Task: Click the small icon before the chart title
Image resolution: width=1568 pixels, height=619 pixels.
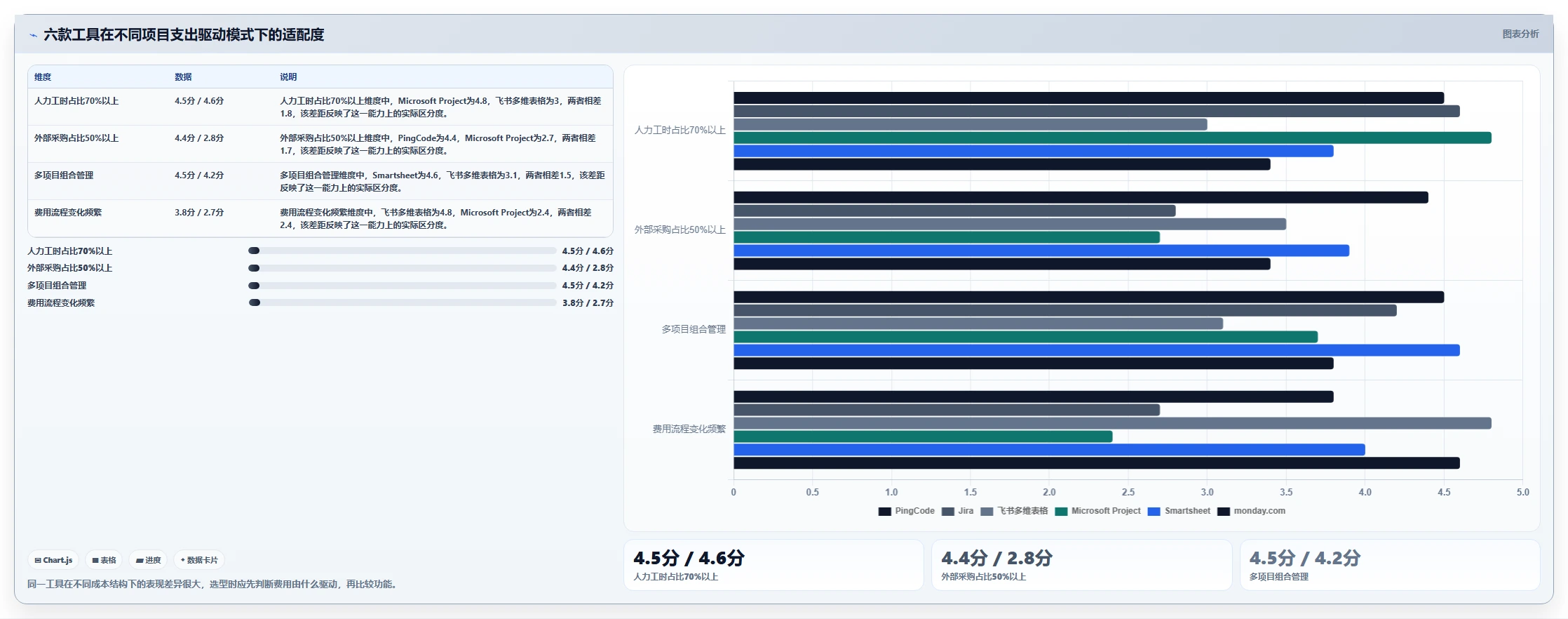Action: point(33,35)
